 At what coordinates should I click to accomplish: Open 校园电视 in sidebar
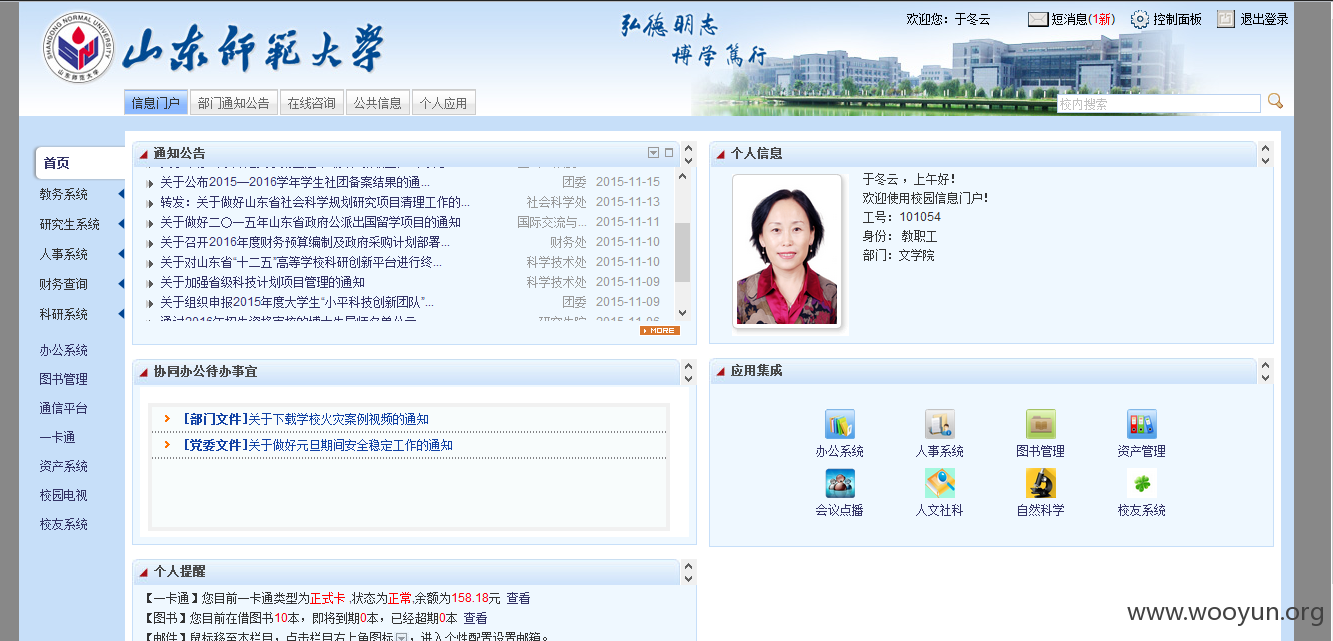[64, 495]
